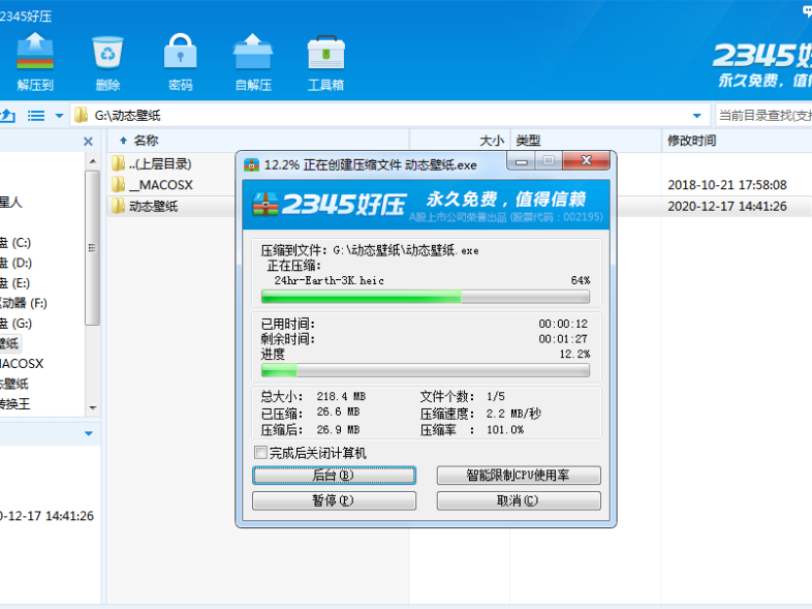Click the 取消(C) cancel button
This screenshot has width=812, height=609.
pyautogui.click(x=518, y=500)
